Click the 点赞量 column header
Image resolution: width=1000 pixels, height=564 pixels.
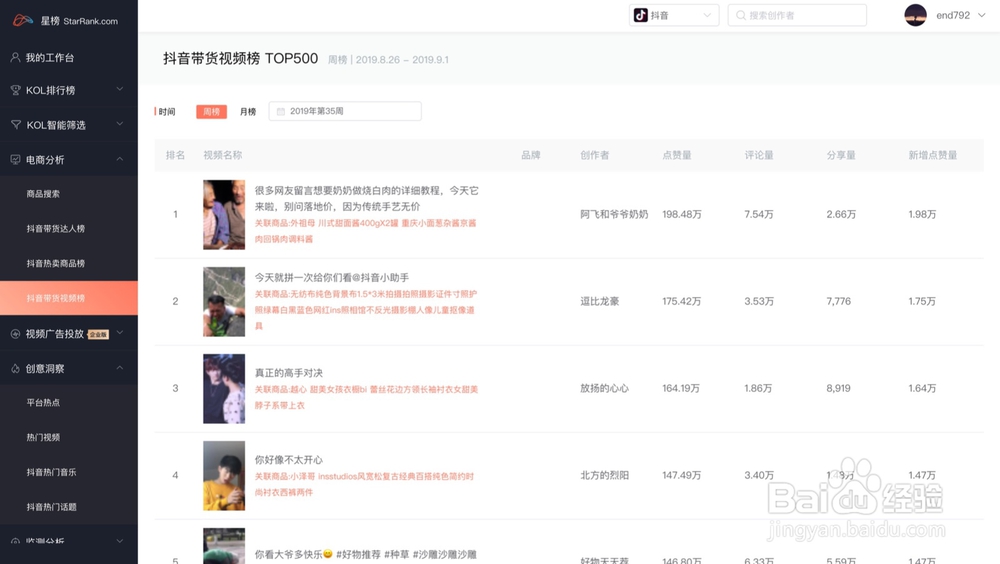[x=677, y=155]
